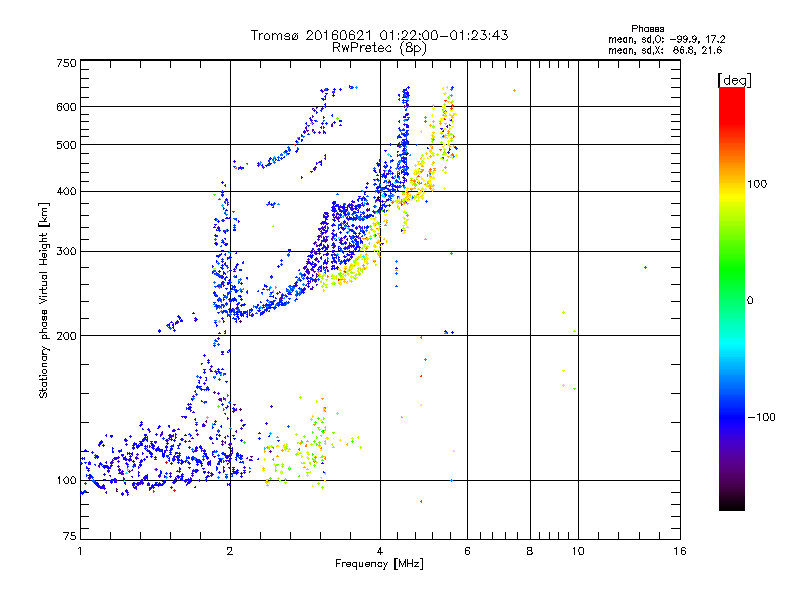This screenshot has height=600, width=800.
Task: Click the blue data point below 100 km near 5 MHz
Action: coord(421,502)
